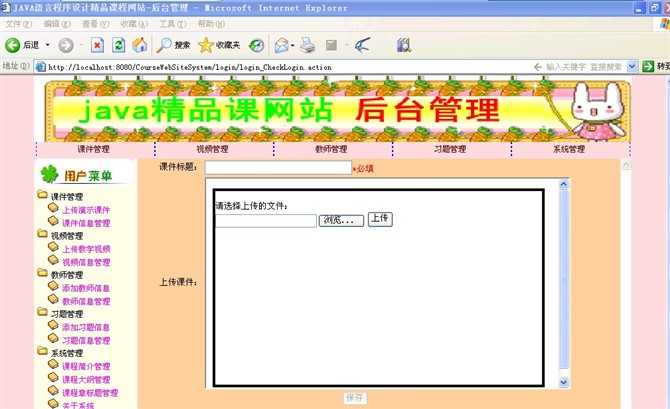Go to the Home page icon
The image size is (670, 409).
(x=139, y=45)
